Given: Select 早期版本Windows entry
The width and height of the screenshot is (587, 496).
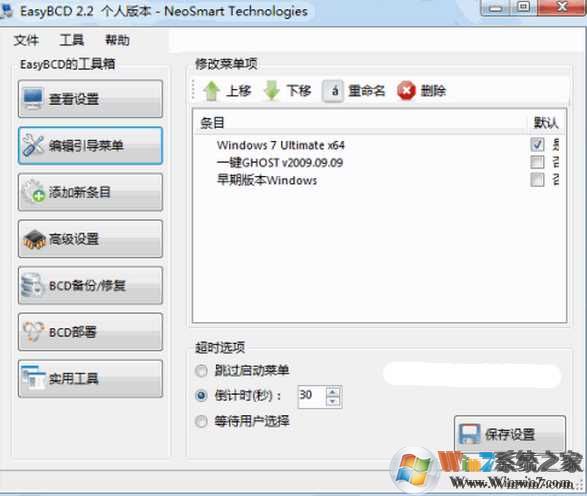Looking at the screenshot, I should pyautogui.click(x=267, y=180).
